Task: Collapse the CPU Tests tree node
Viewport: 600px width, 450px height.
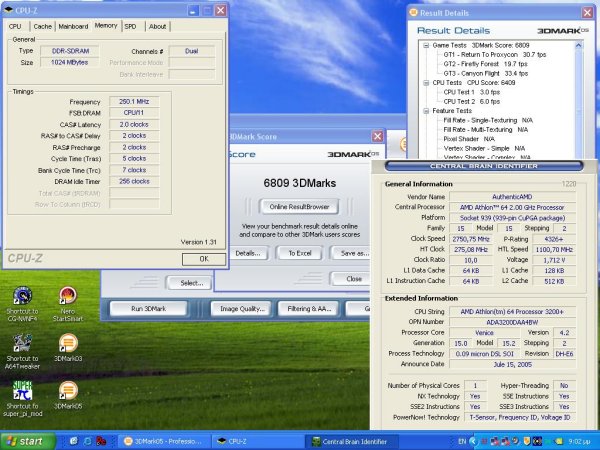Action: click(x=426, y=83)
